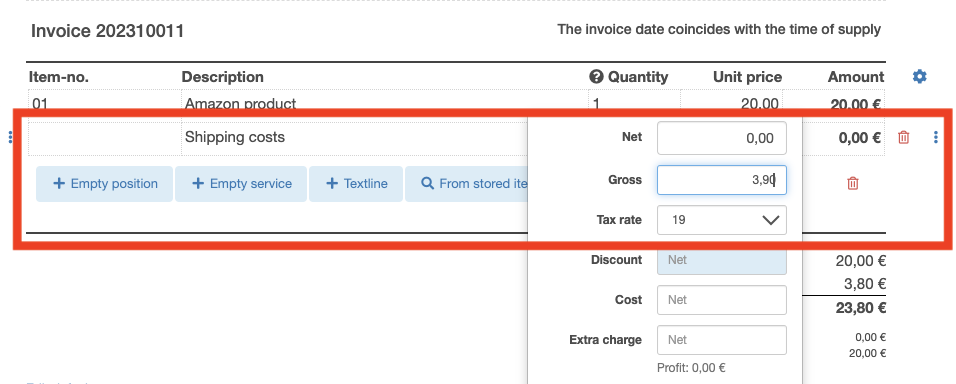Click the Cost Net field
Screen dimensions: 956x384
(x=722, y=300)
